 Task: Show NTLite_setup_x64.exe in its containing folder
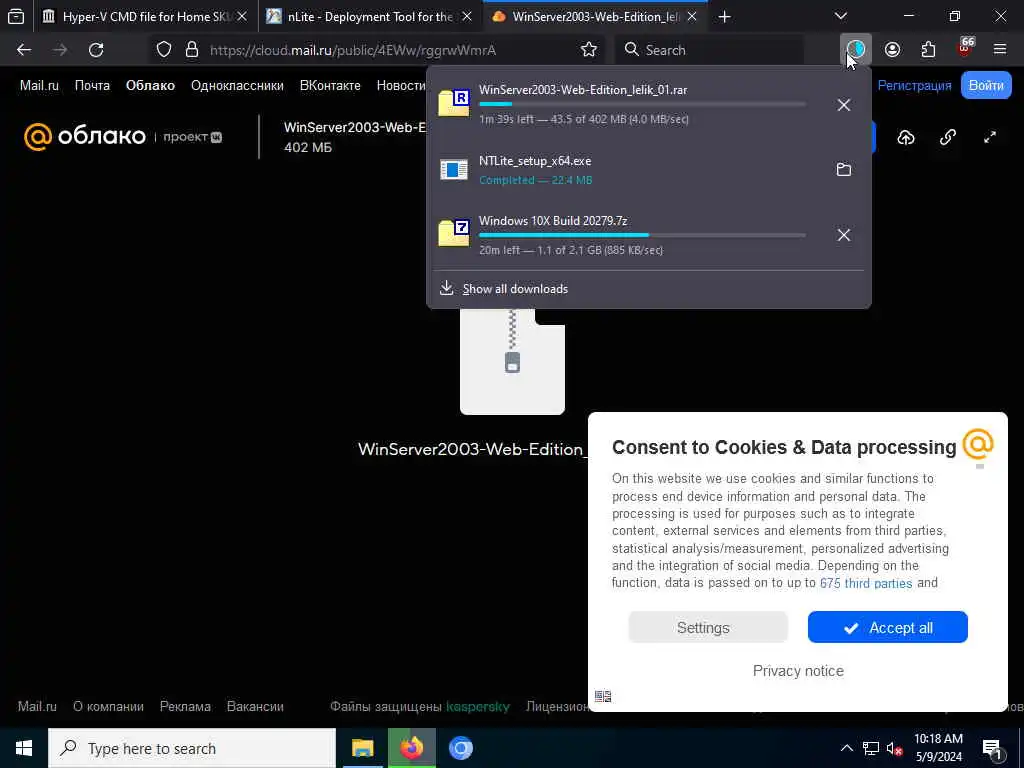click(x=844, y=170)
